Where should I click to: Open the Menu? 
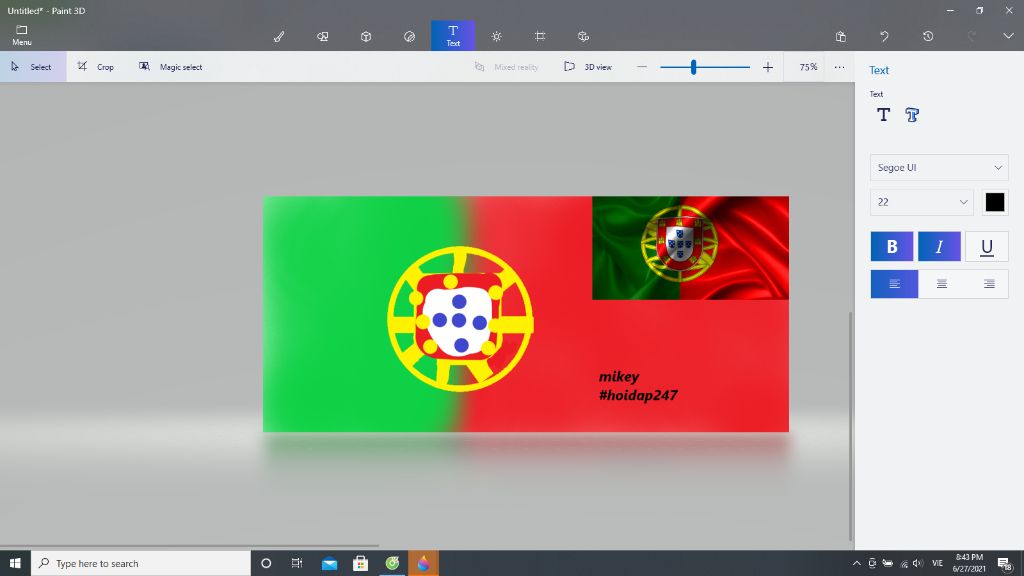click(22, 35)
